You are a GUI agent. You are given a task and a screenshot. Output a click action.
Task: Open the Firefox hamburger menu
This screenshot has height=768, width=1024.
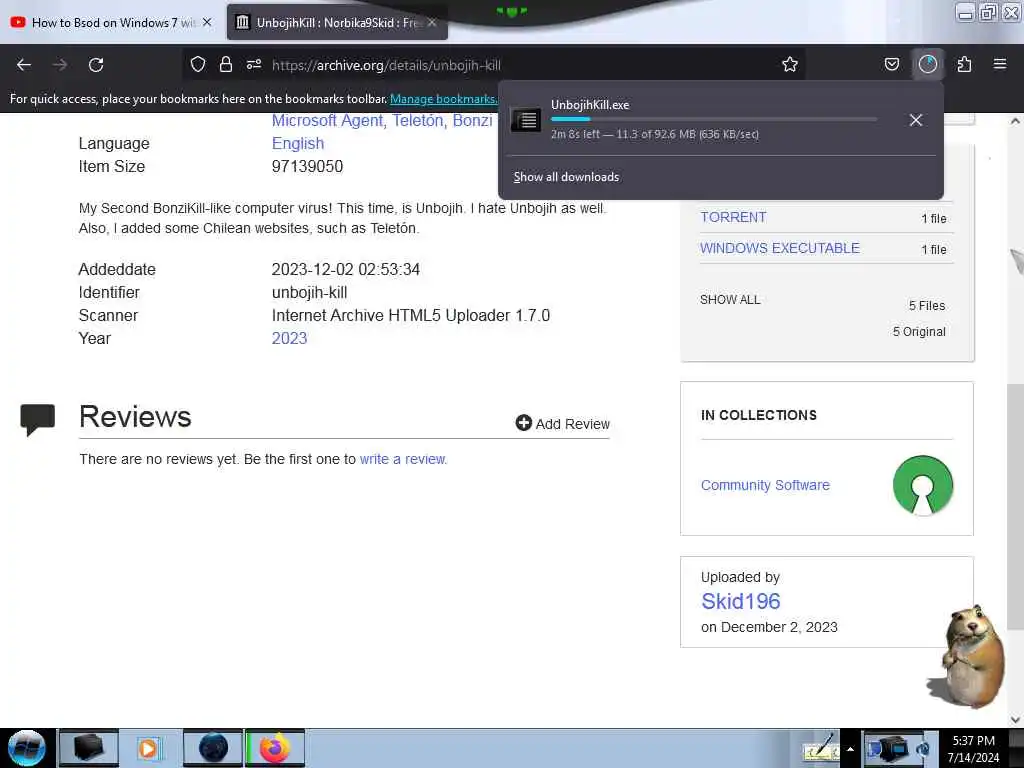tap(999, 64)
